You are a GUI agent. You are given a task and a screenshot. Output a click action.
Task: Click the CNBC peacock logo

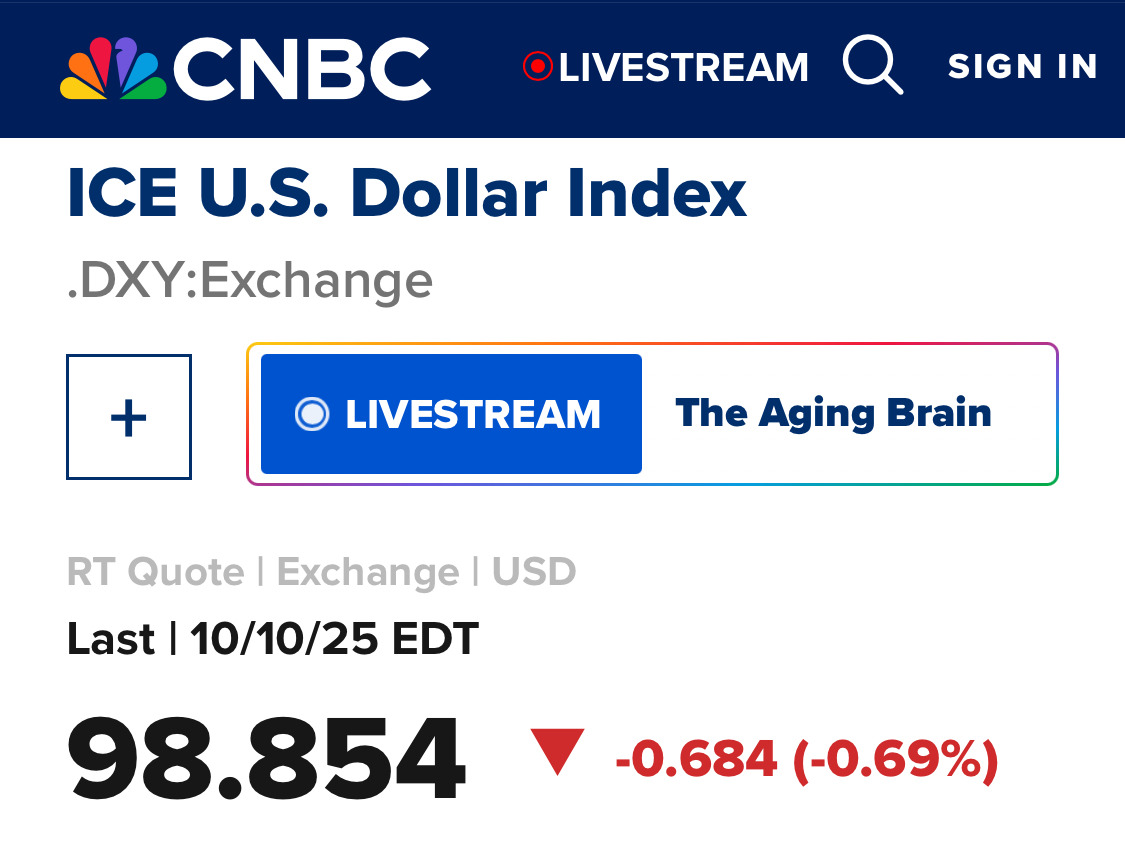(x=112, y=68)
